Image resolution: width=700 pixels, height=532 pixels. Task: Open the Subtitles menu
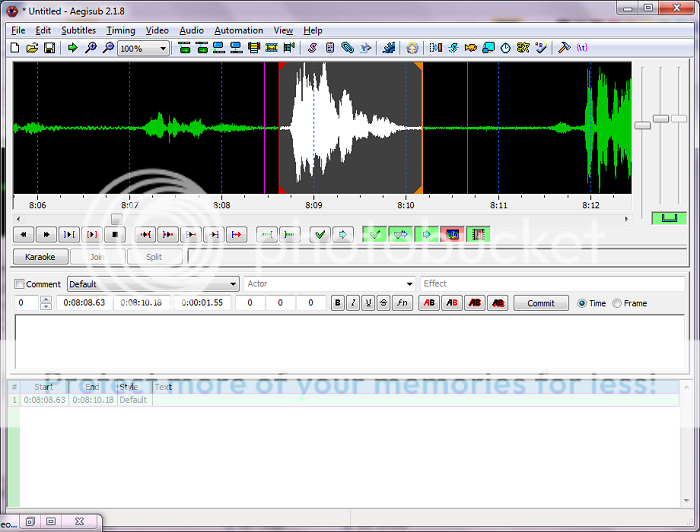tap(78, 31)
